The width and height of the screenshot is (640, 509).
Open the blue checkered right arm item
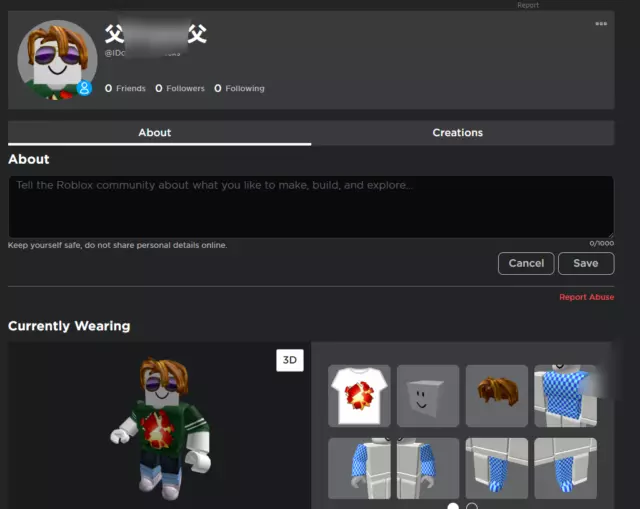[x=359, y=468]
